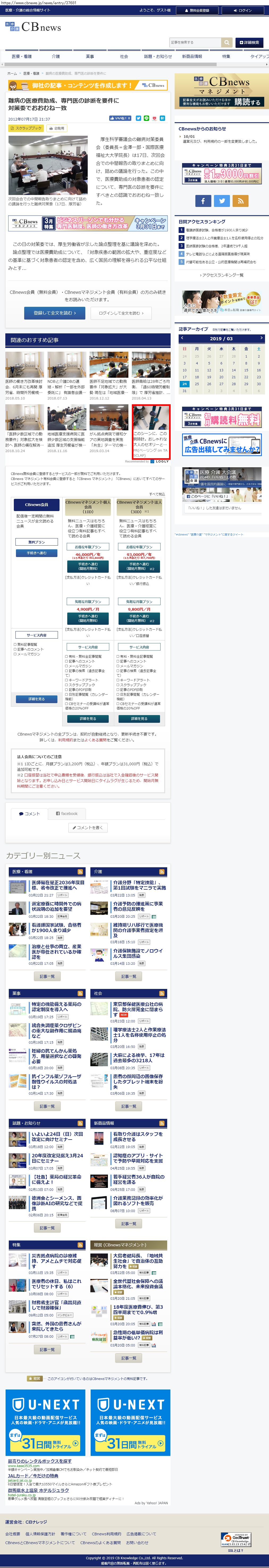Share the article via the Twitter icon
This screenshot has height=1568, width=269.
138,118
